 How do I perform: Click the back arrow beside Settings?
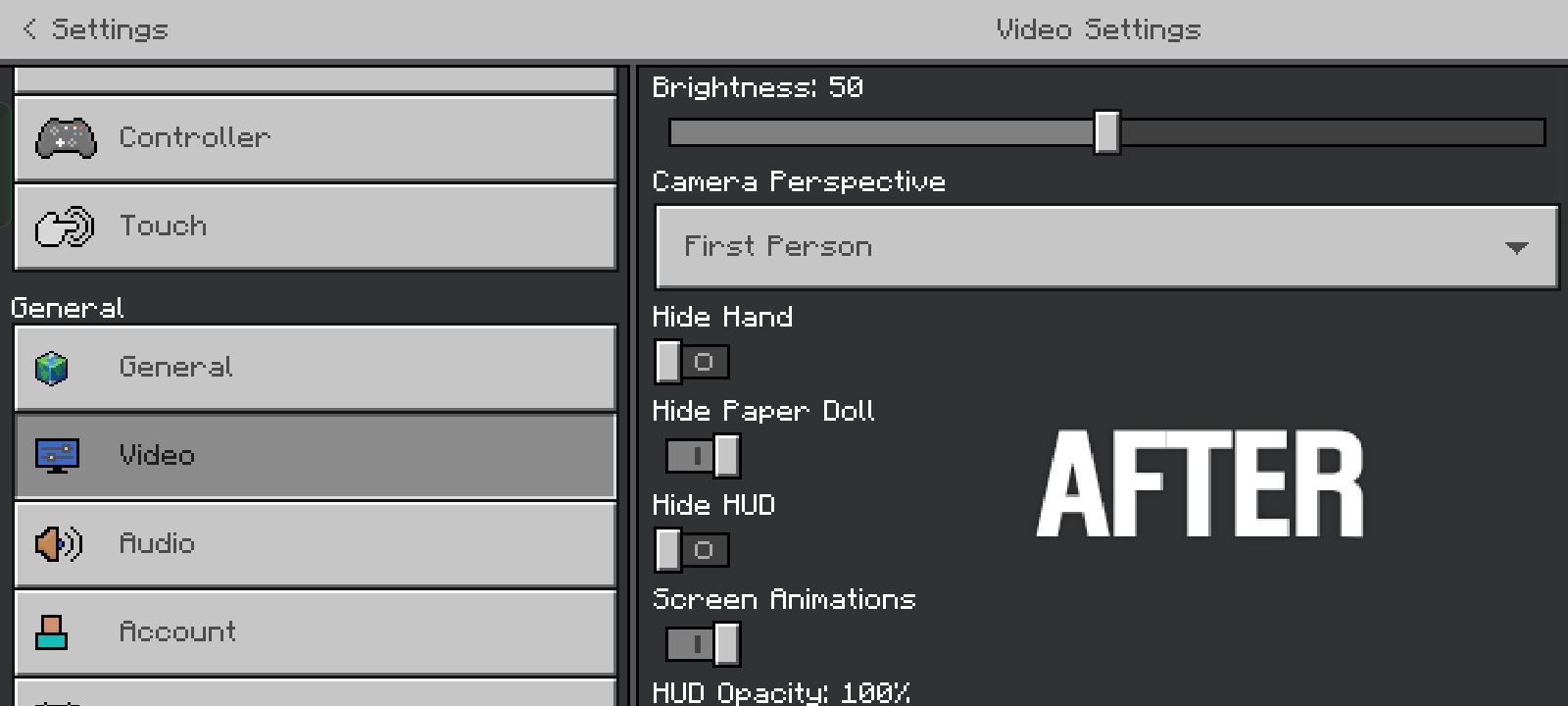click(x=29, y=29)
